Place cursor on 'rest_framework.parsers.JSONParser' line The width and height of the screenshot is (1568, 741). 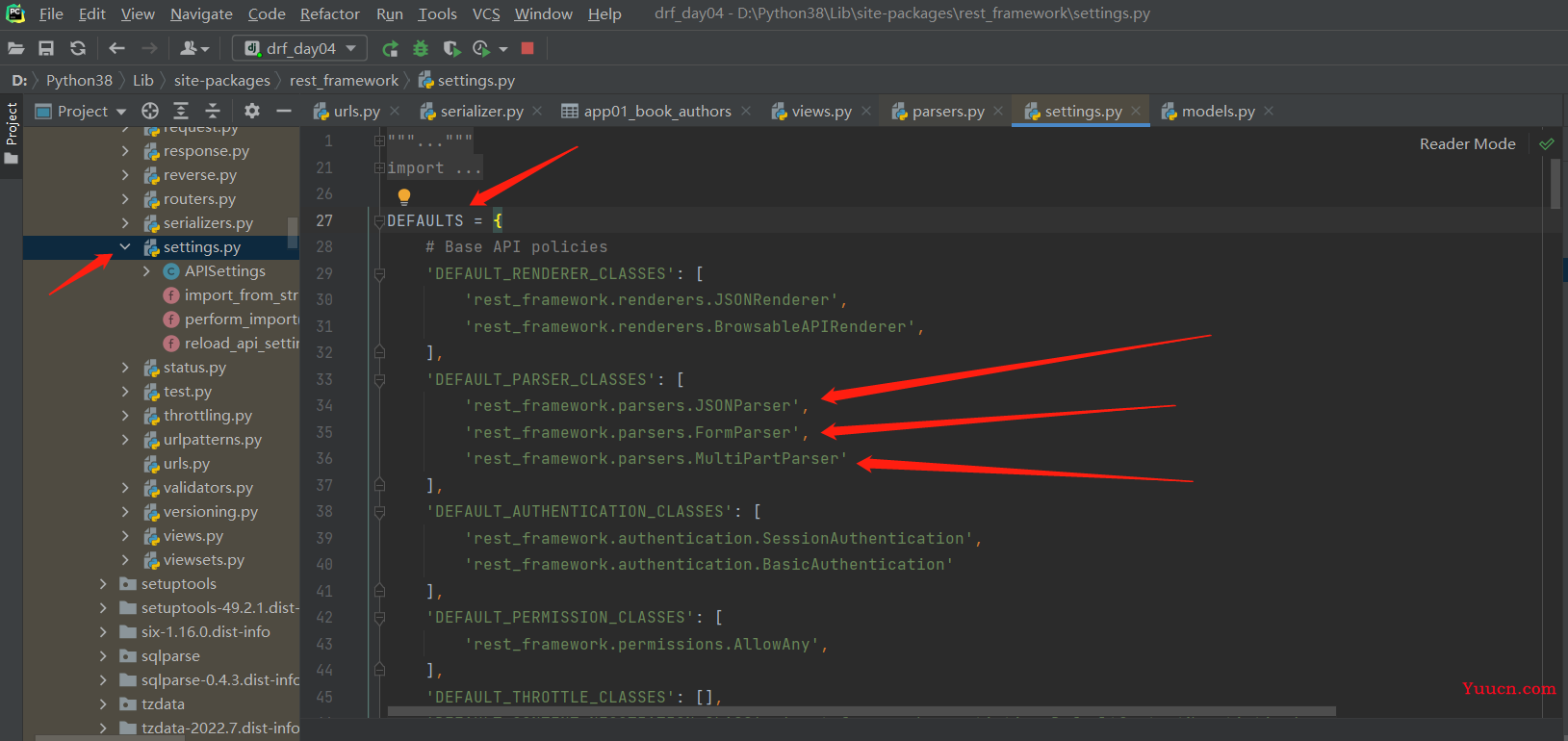(635, 406)
